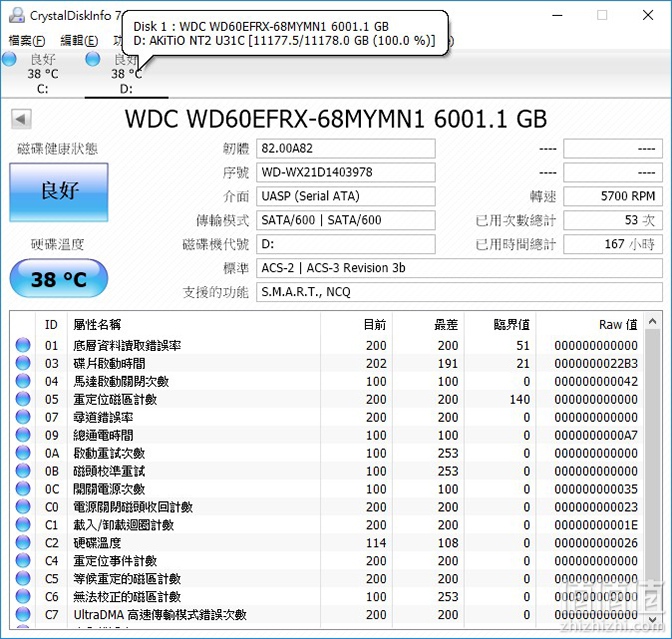Select the 底層資料讀取錯誤率 attribute row
The image size is (672, 639).
[327, 345]
